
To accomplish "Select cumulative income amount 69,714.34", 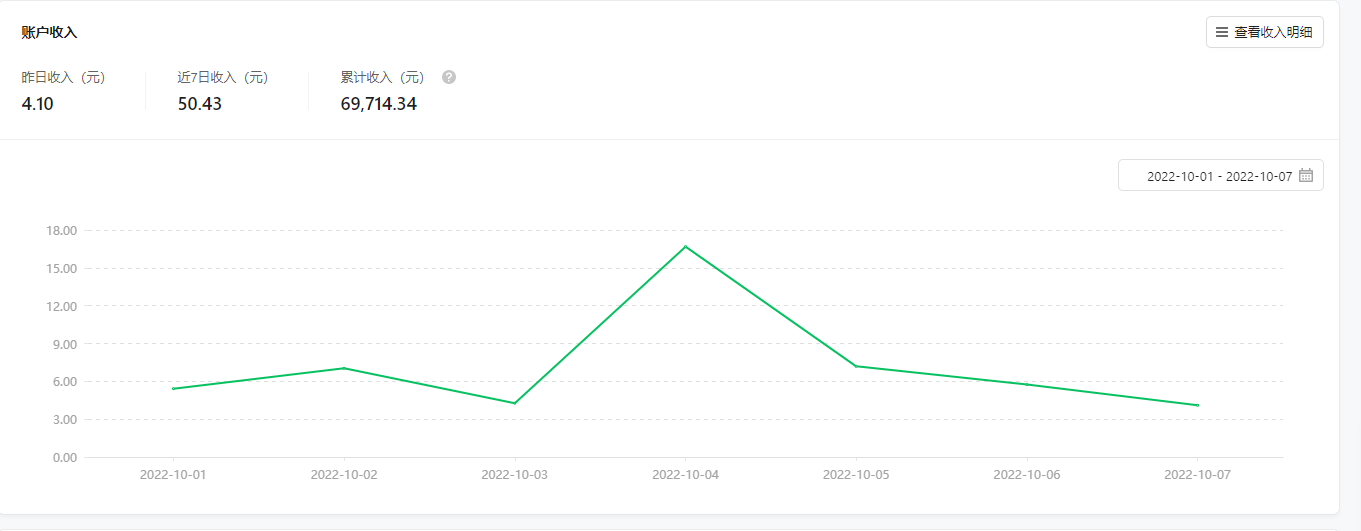I will coord(379,103).
